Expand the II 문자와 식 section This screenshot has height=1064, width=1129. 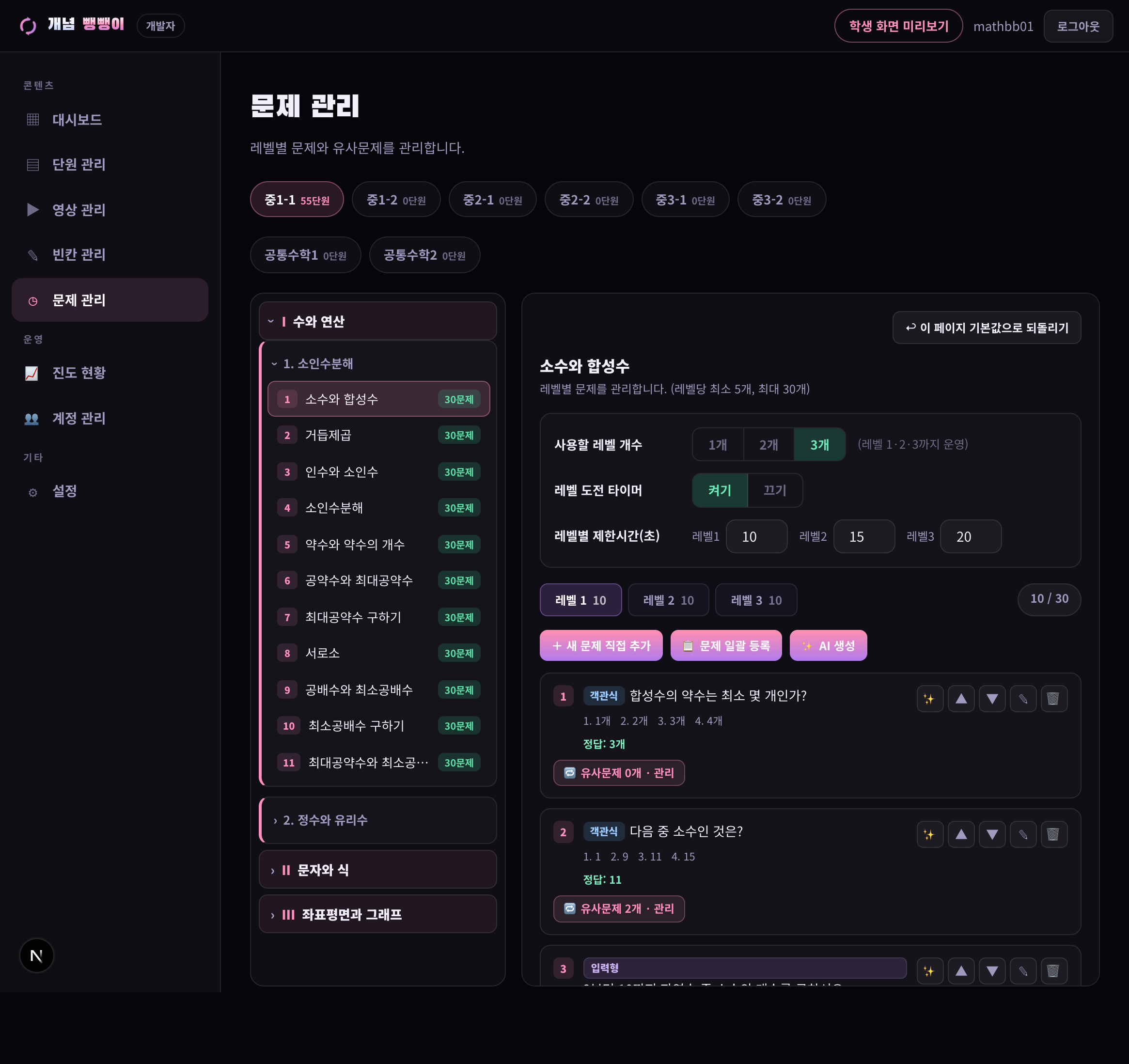click(x=377, y=870)
